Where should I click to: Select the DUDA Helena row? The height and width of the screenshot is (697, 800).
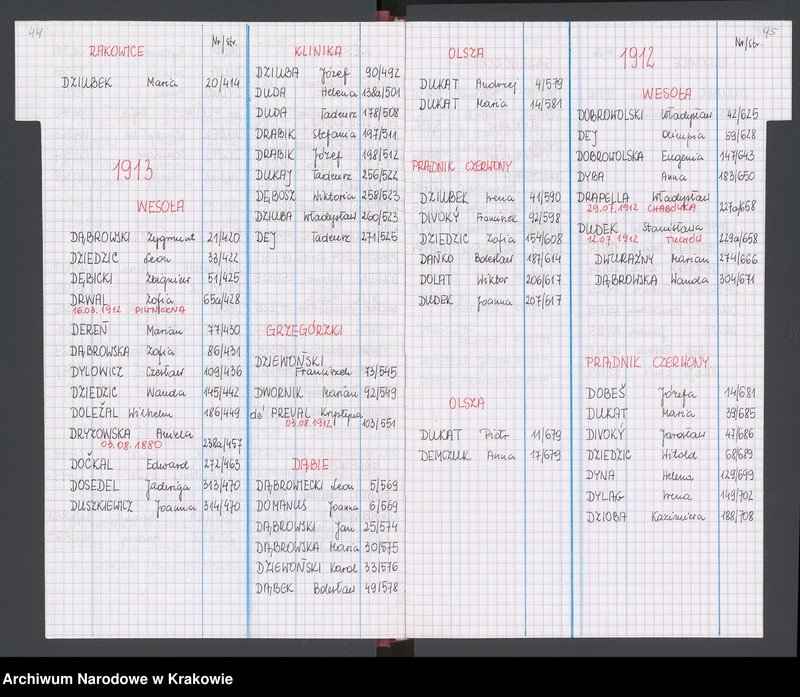[x=328, y=93]
